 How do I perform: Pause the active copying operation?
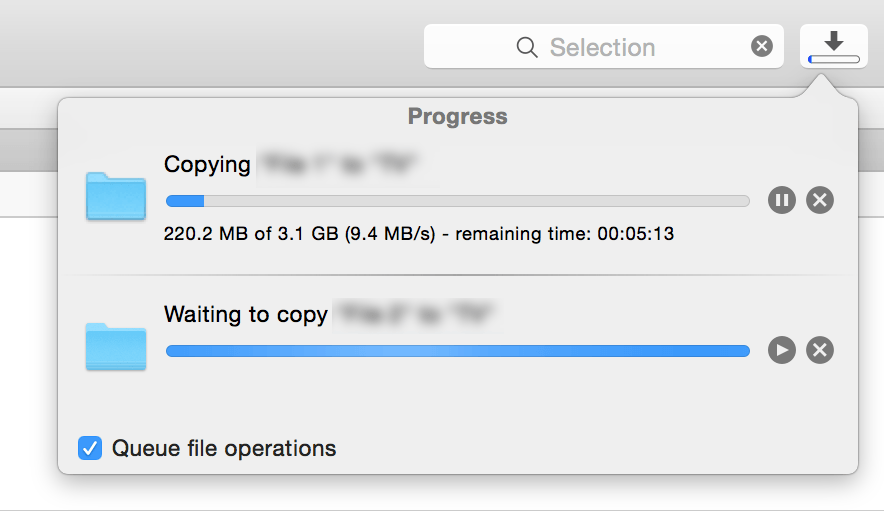(x=782, y=200)
